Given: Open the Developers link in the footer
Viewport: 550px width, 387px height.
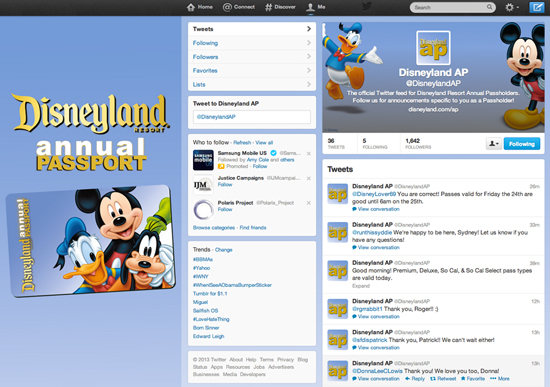Looking at the screenshot, I should (253, 374).
